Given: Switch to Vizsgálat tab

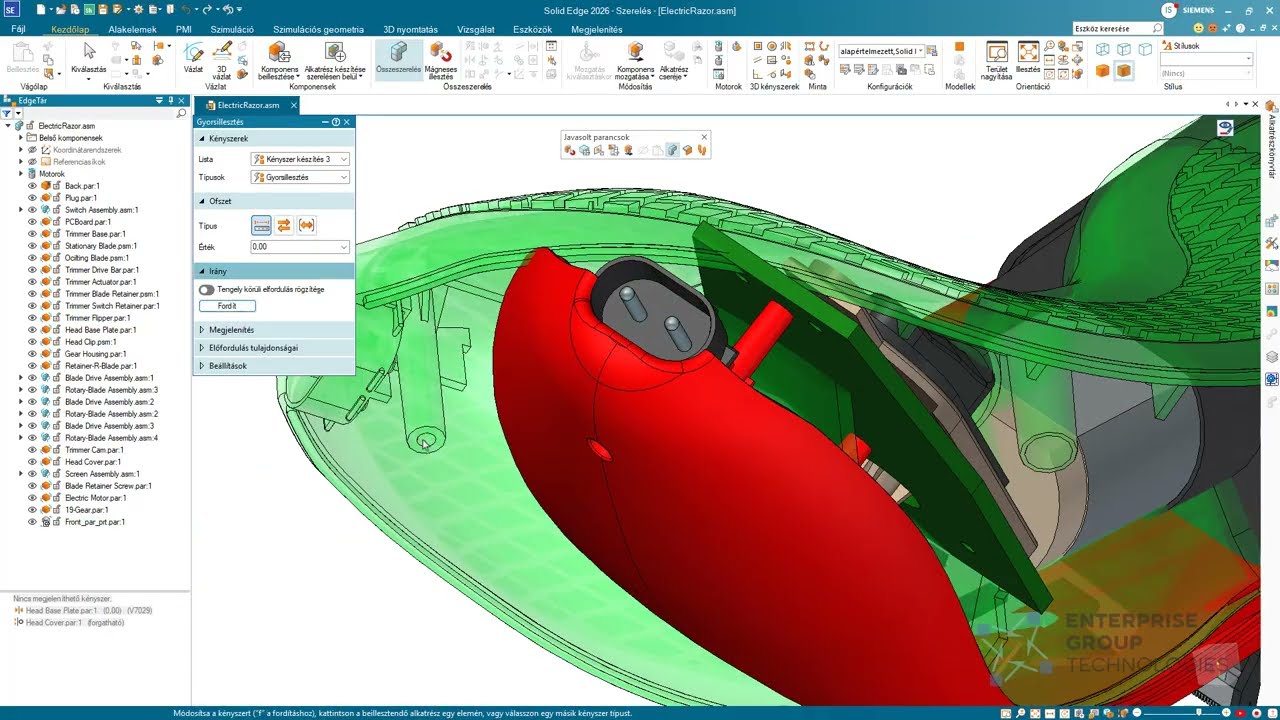Looking at the screenshot, I should click(476, 29).
